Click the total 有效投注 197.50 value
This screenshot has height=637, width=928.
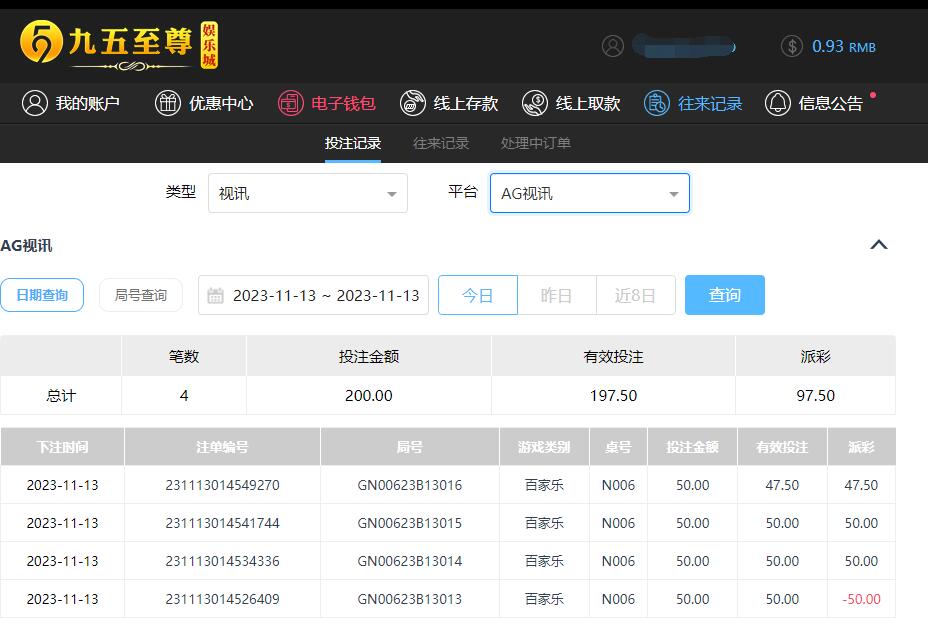pyautogui.click(x=614, y=395)
